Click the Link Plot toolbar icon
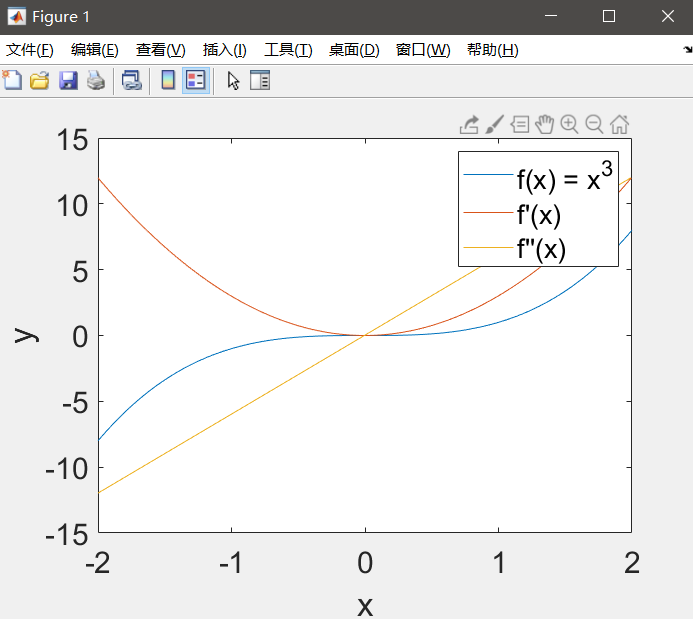This screenshot has width=693, height=619. pos(131,81)
